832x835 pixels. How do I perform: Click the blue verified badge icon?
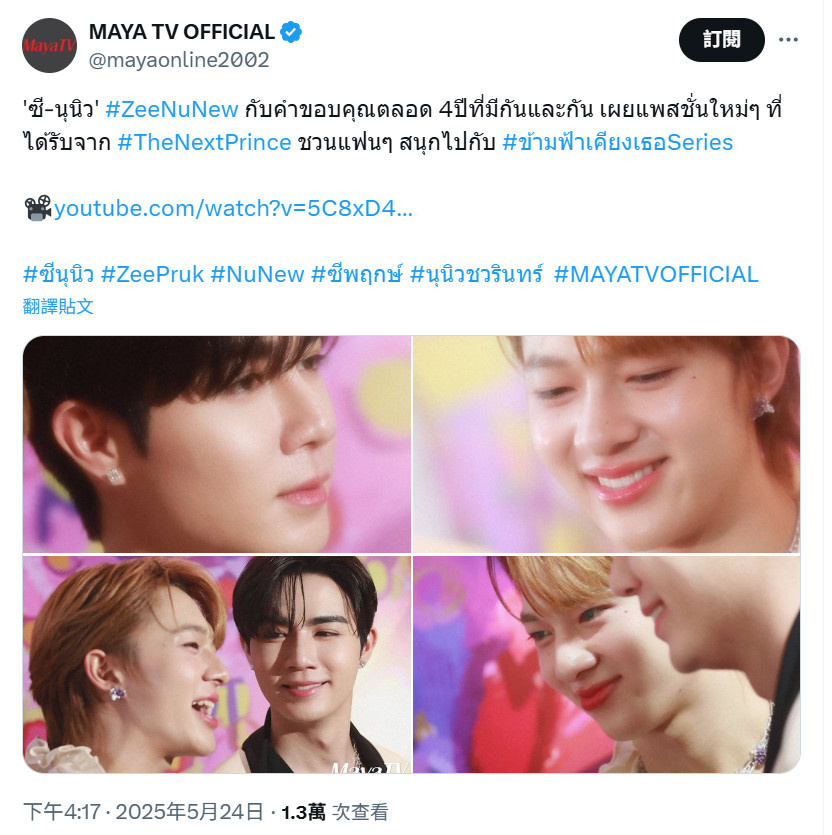(291, 32)
